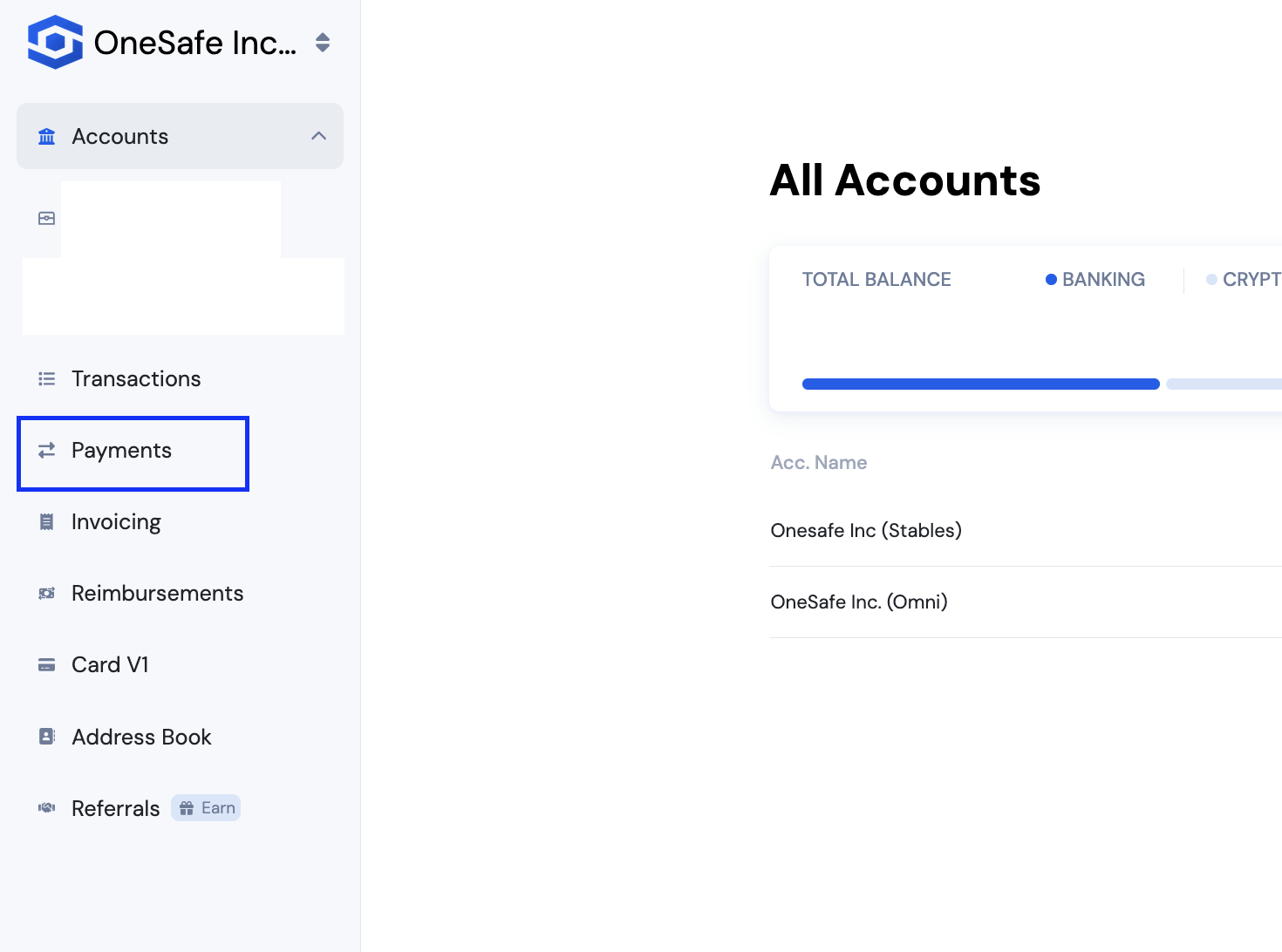1282x952 pixels.
Task: Click the All Accounts heading
Action: coord(905,180)
